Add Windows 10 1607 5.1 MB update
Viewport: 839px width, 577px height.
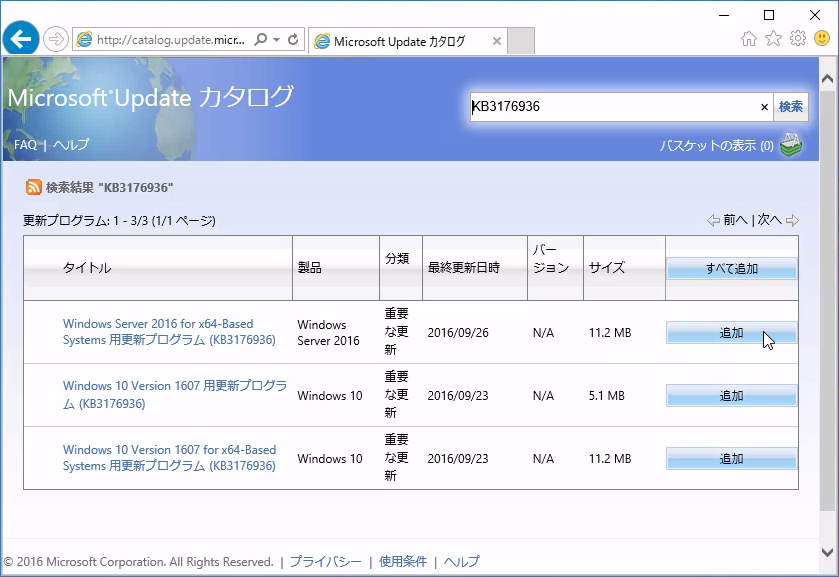pos(731,396)
